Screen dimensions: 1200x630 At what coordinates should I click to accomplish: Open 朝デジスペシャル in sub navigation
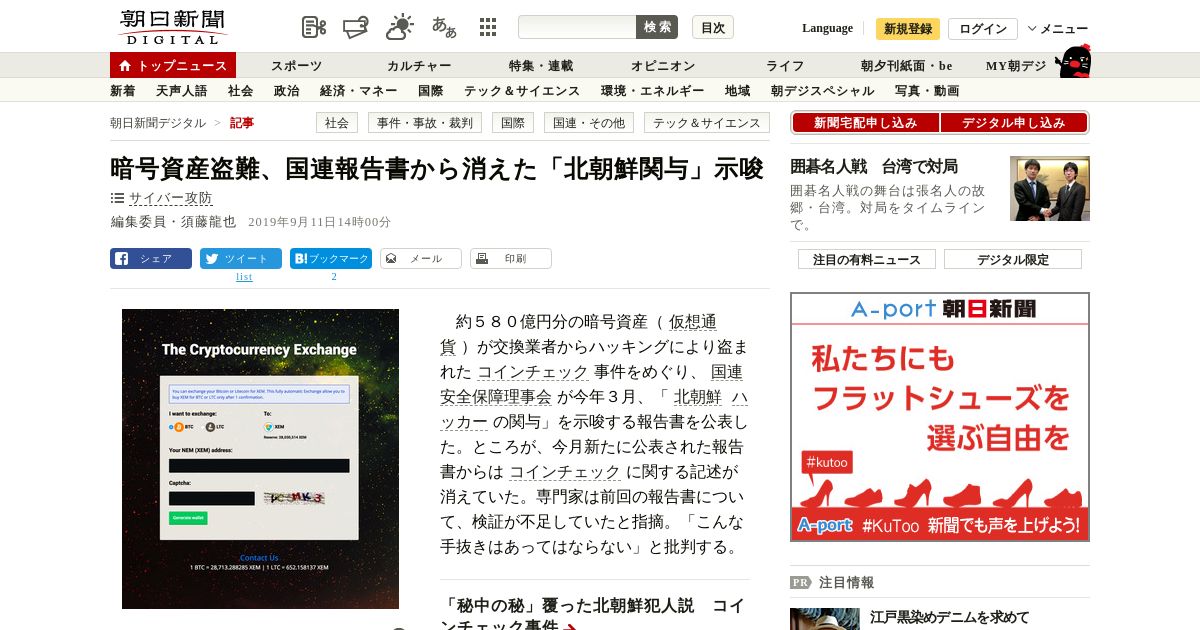822,90
